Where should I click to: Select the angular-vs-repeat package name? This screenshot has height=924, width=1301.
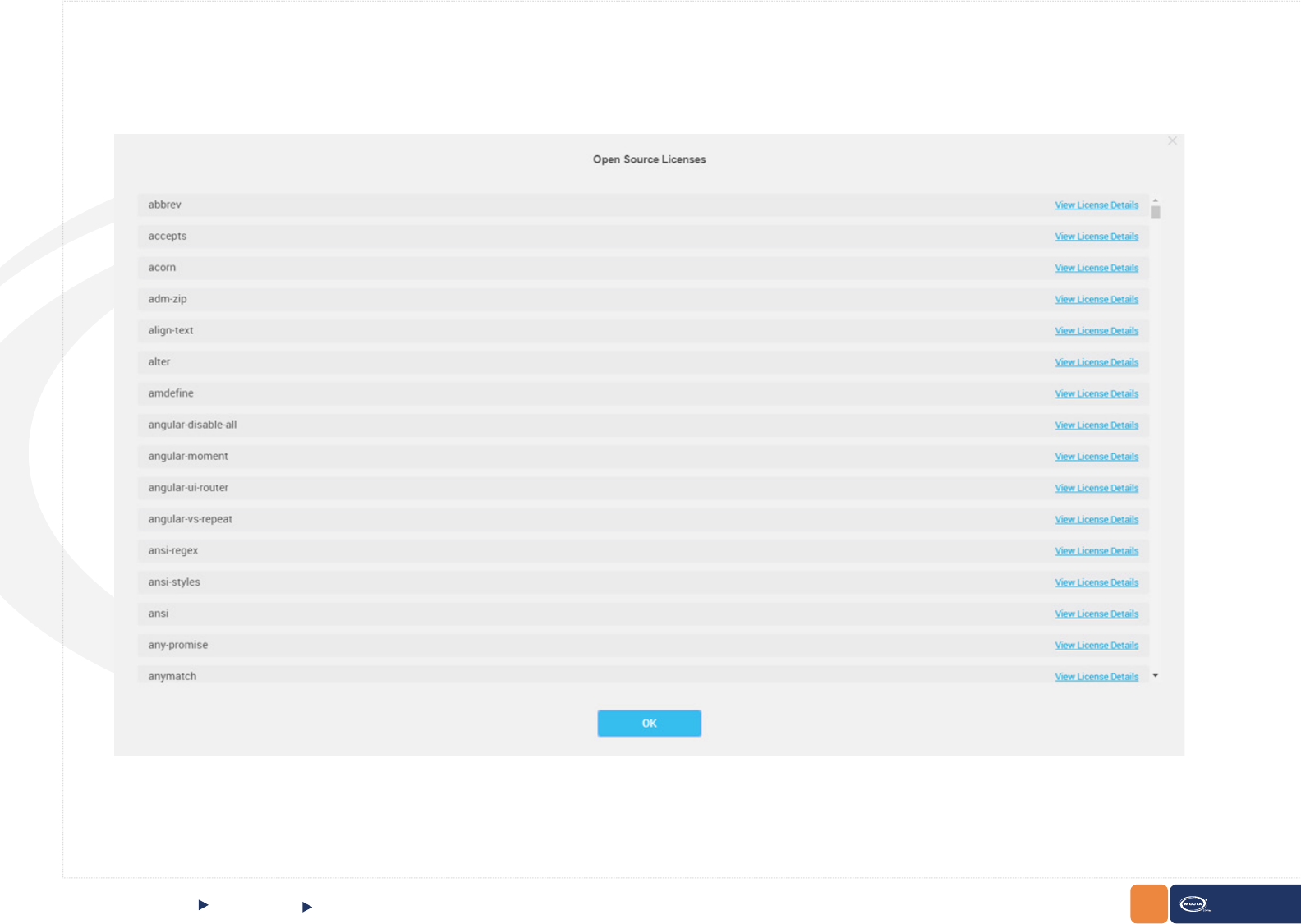(190, 519)
